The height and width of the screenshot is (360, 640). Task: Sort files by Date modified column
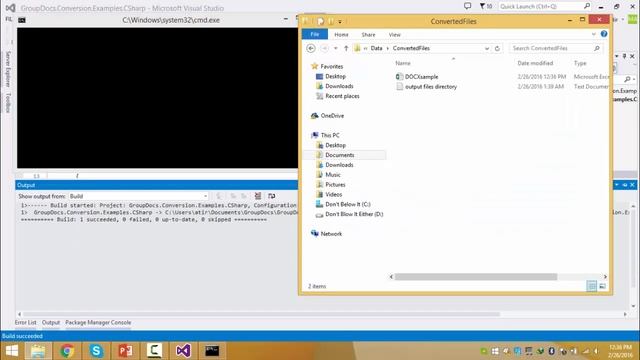535,63
